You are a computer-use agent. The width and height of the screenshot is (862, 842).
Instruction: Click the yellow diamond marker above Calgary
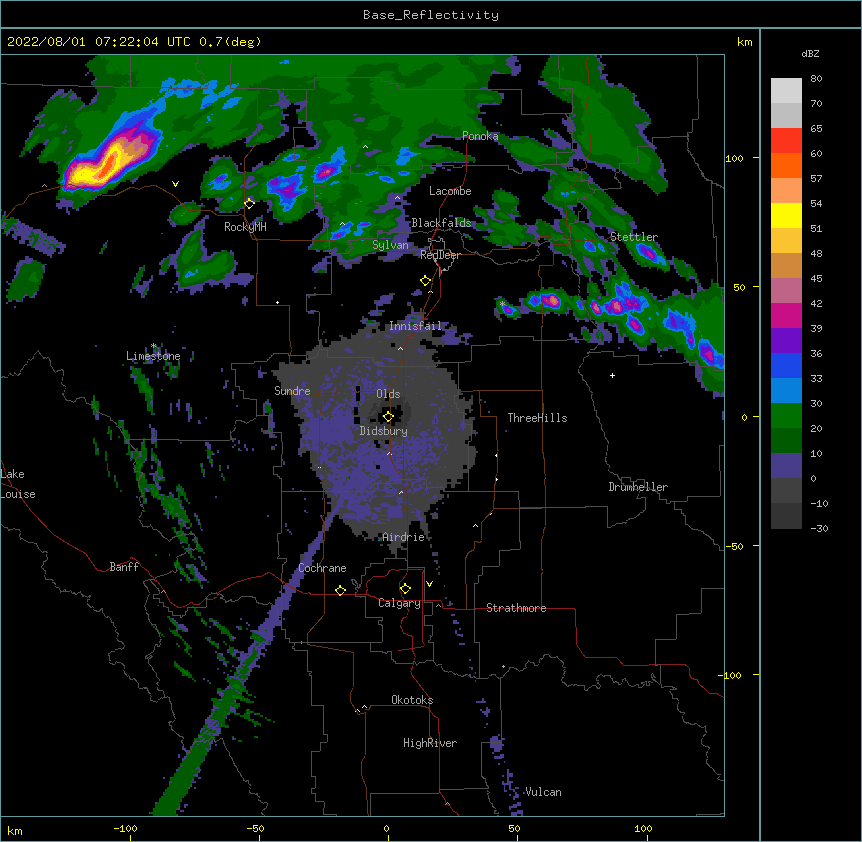pos(405,589)
